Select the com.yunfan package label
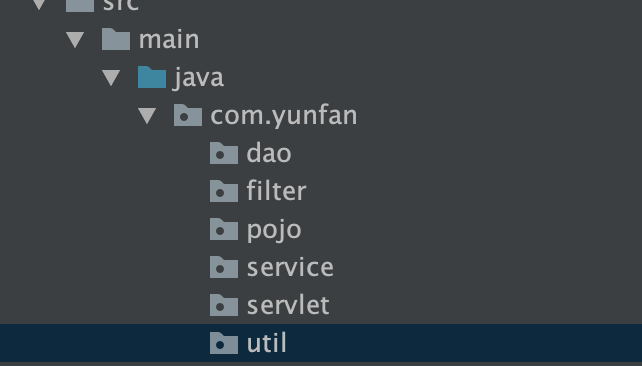Viewport: 642px width, 366px height. tap(284, 116)
